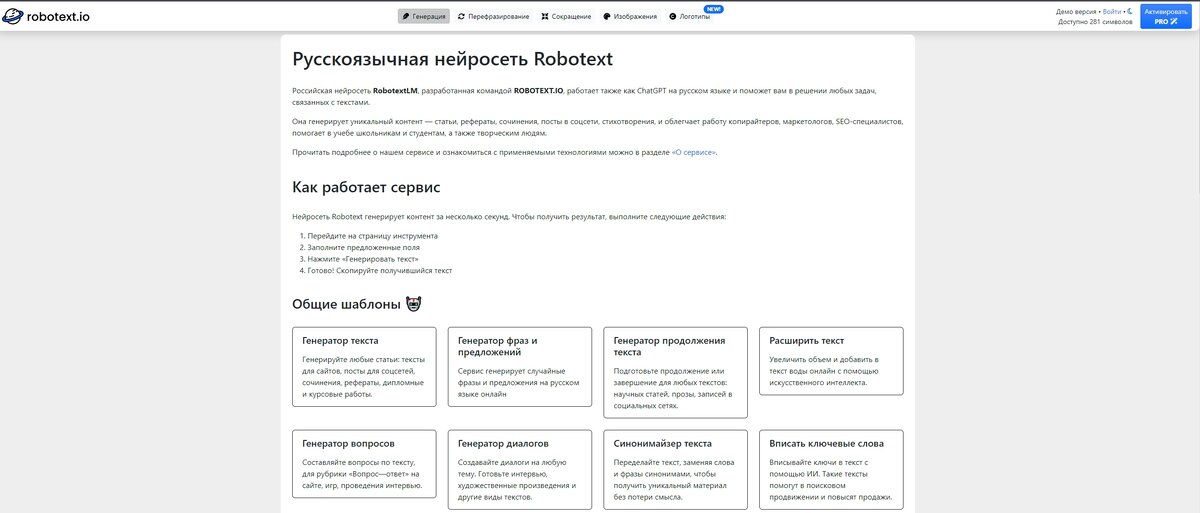1200x513 pixels.
Task: Click the heading 'Русскоязычная нейросеть Robotext'
Action: [x=452, y=59]
